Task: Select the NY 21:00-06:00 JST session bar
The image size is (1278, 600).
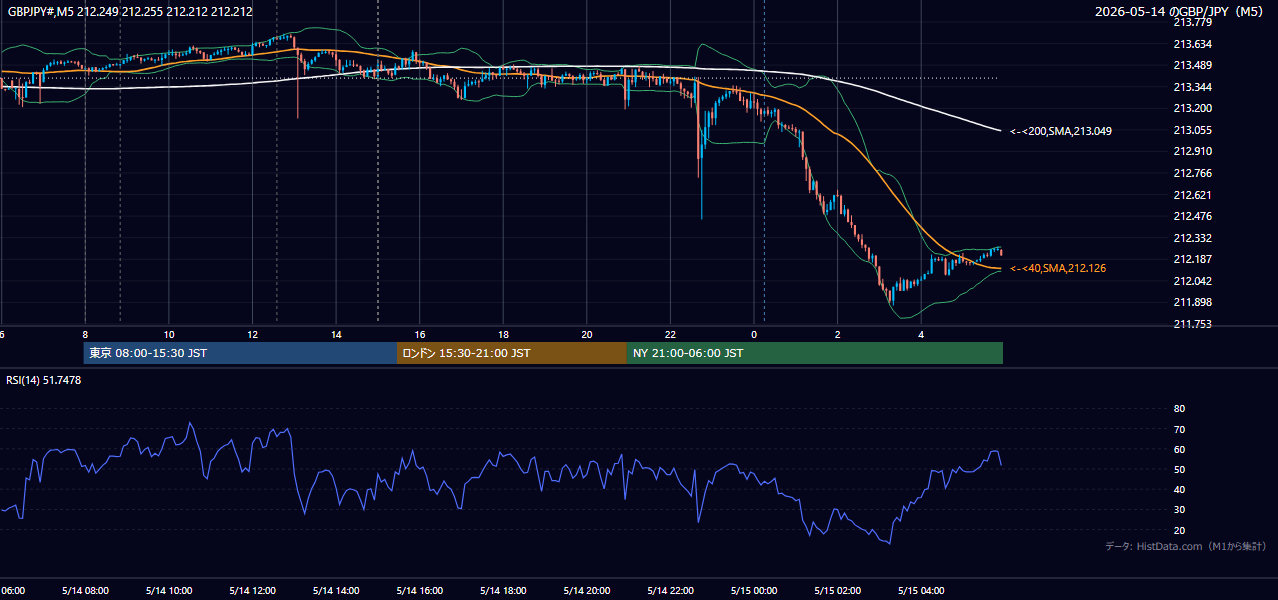Action: point(815,353)
